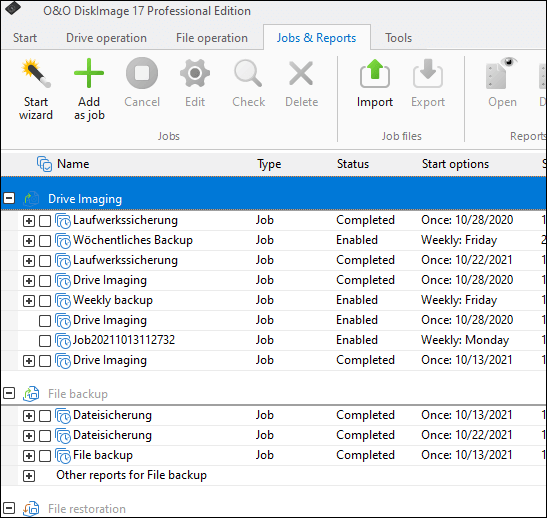Viewport: 547px width, 518px height.
Task: Click the Delete X icon
Action: coord(301,73)
